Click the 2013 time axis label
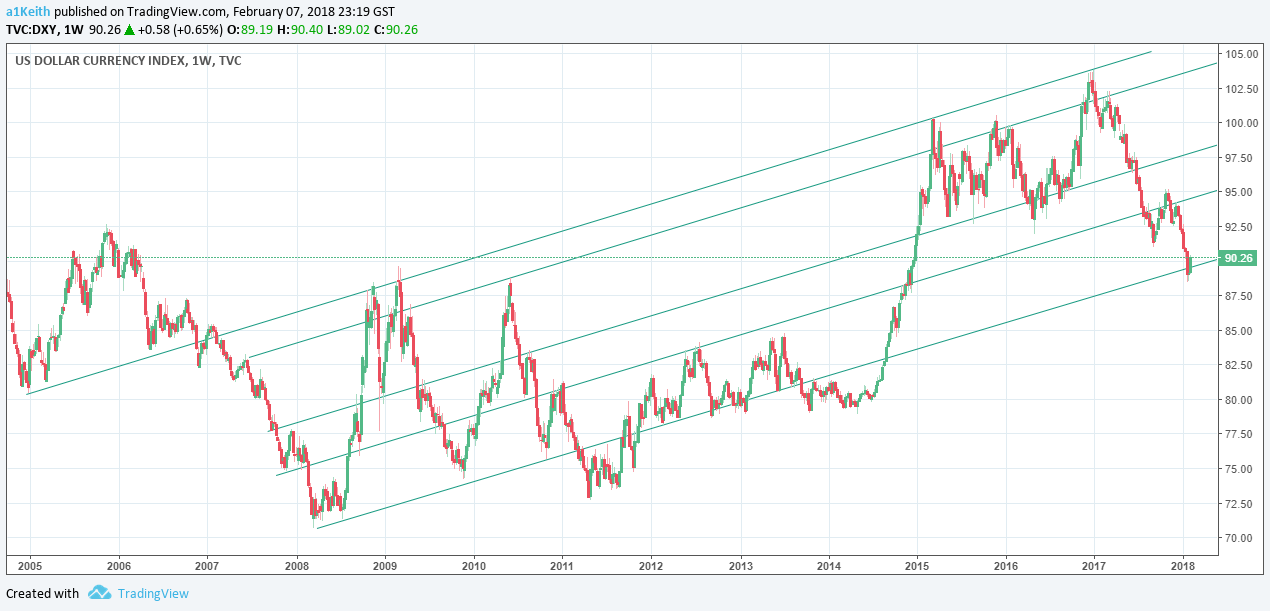Screen dimensions: 1270x611 (740, 564)
